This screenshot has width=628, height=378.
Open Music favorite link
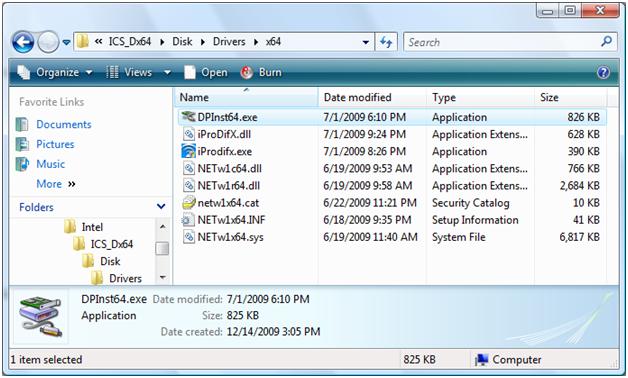click(50, 164)
